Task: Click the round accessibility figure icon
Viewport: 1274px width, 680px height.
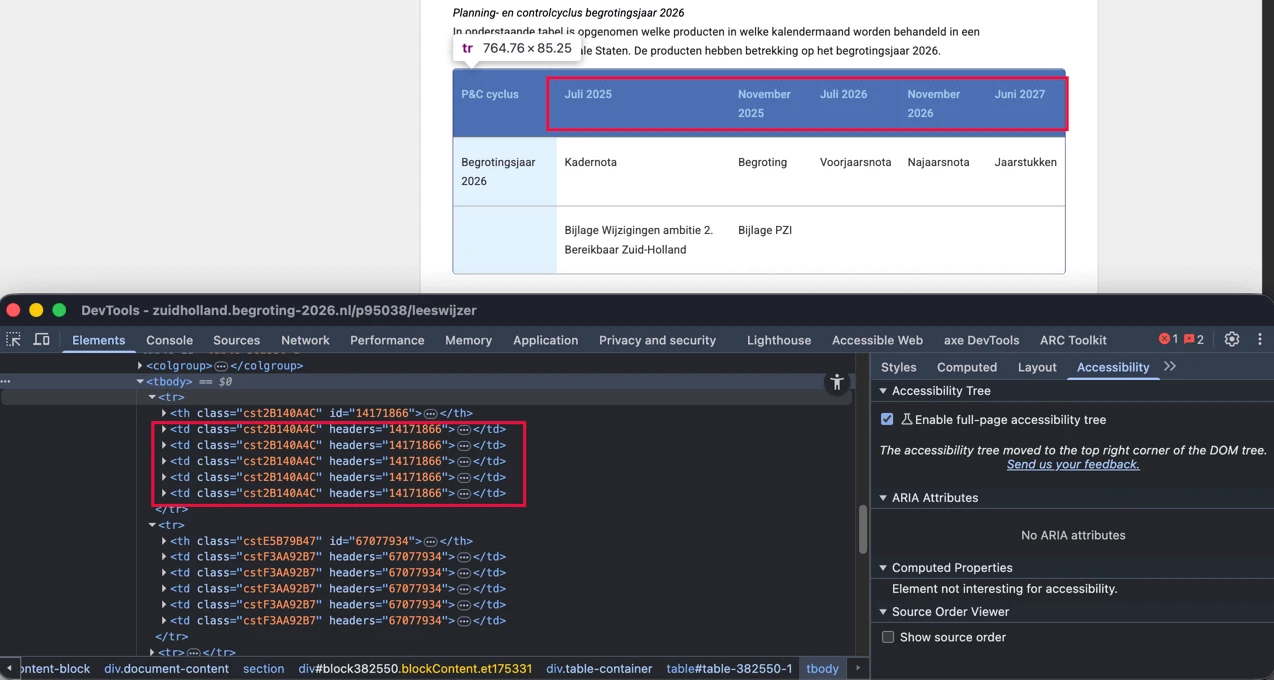Action: point(837,382)
